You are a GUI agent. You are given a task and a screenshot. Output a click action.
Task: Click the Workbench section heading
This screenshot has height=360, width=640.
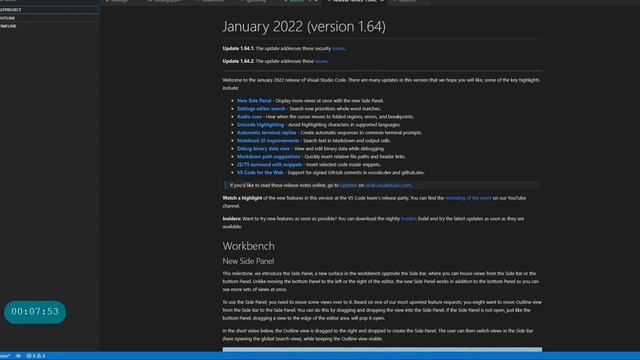click(249, 246)
